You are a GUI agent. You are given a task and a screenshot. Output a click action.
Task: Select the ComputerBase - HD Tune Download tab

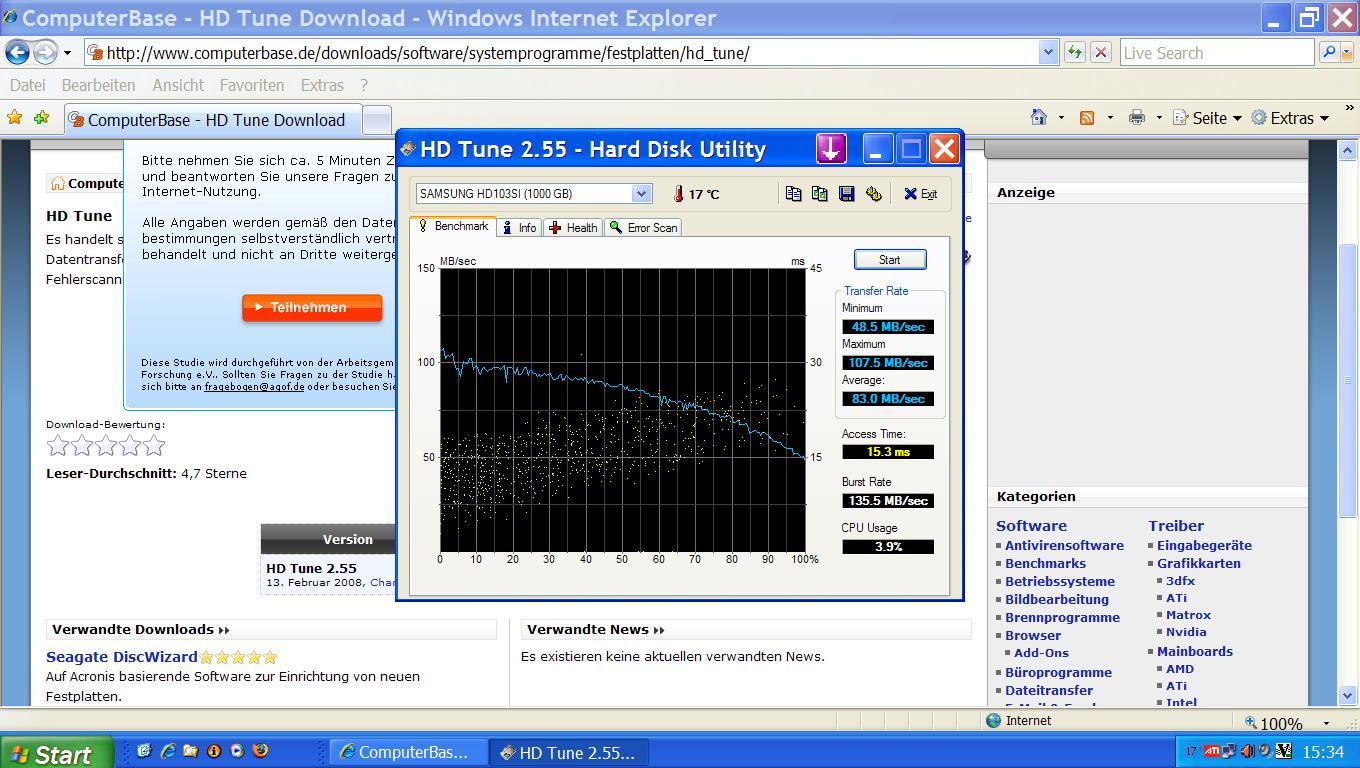212,120
